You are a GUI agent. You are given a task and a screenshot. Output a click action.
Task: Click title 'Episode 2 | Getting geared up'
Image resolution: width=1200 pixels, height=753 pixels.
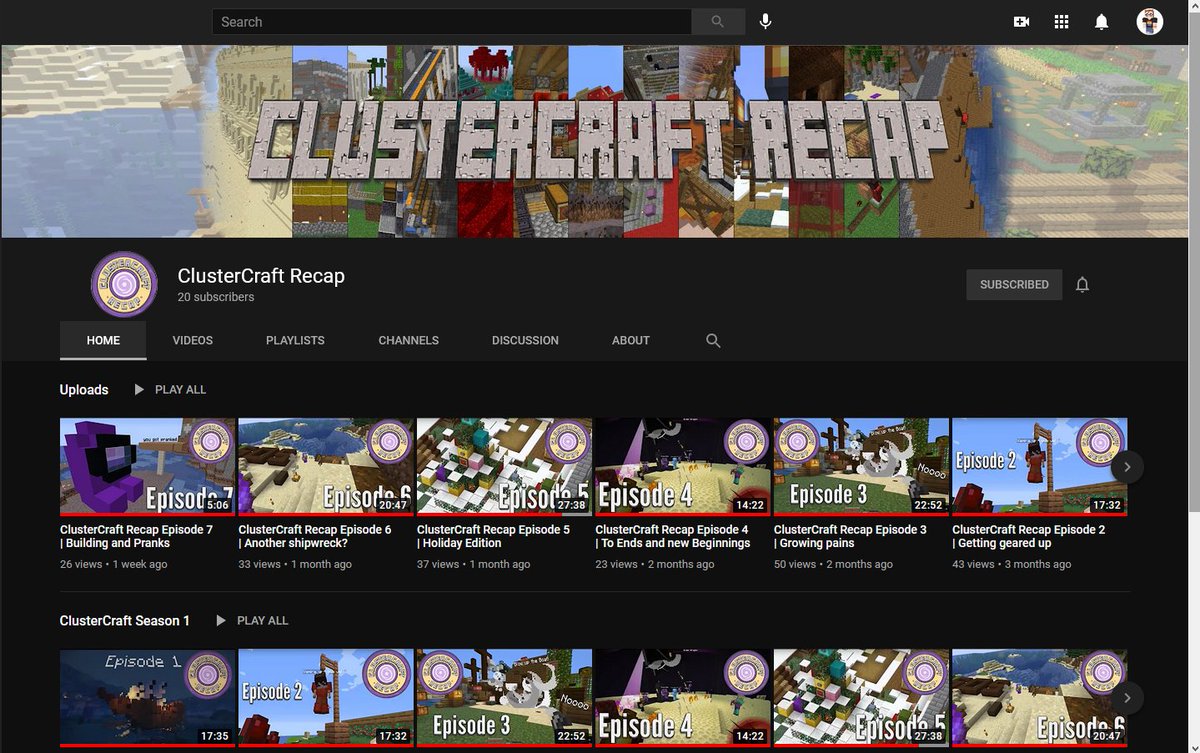[1029, 536]
